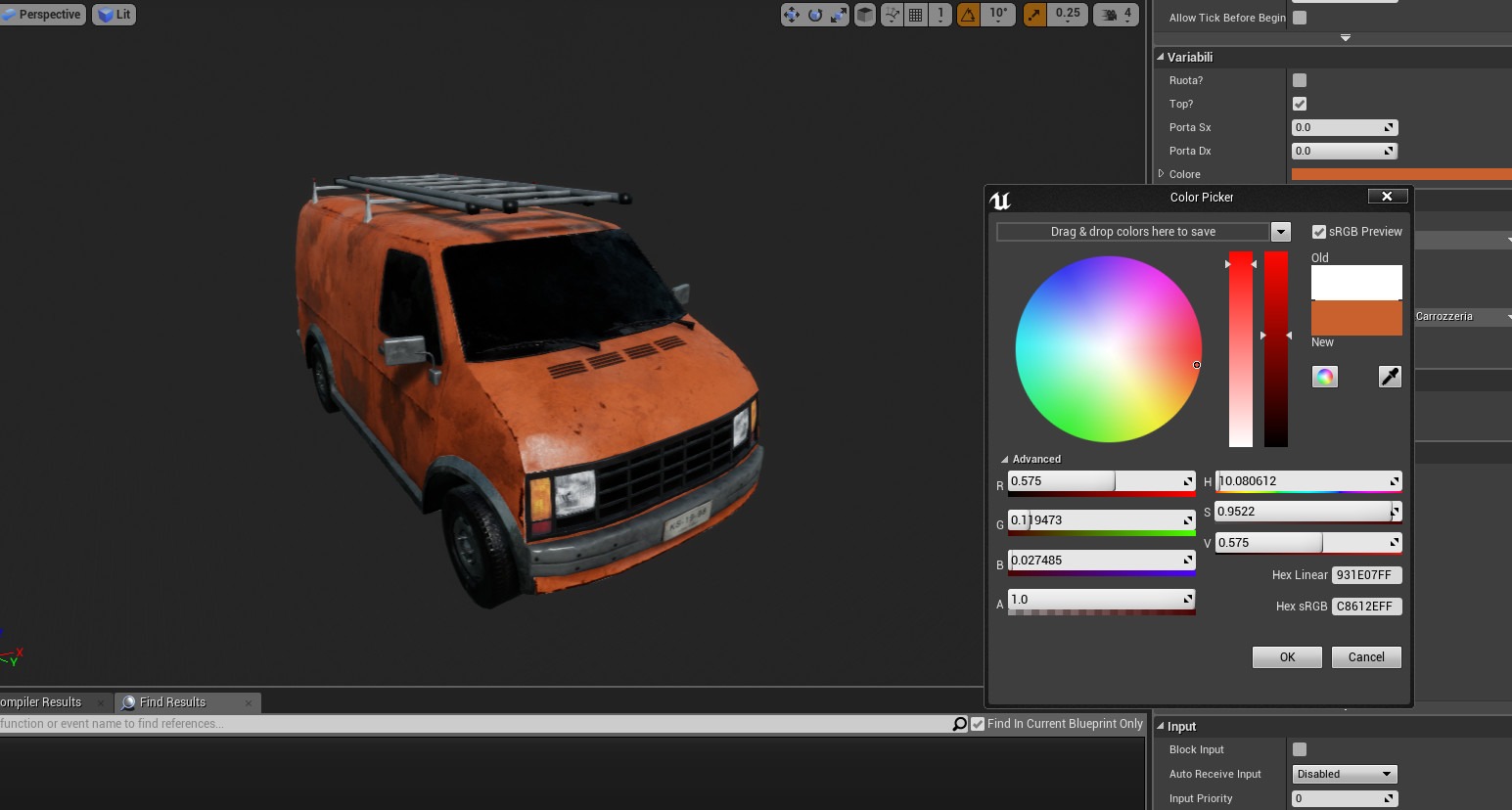The image size is (1512, 810).
Task: Open the saved colors theme dropdown arrow
Action: click(x=1280, y=232)
